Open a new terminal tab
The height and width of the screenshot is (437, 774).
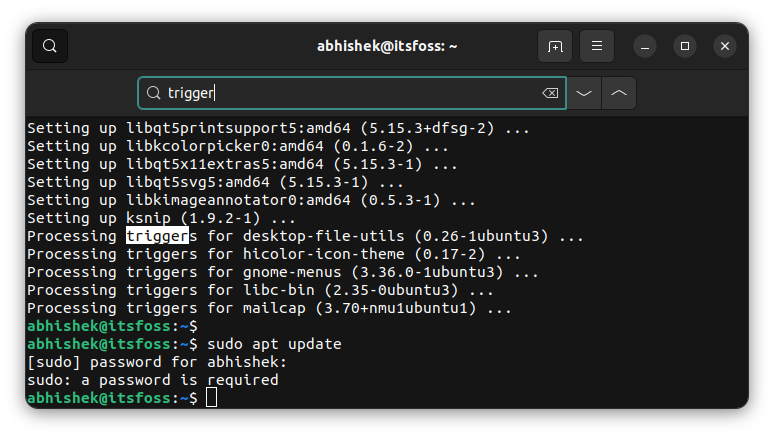click(x=554, y=46)
